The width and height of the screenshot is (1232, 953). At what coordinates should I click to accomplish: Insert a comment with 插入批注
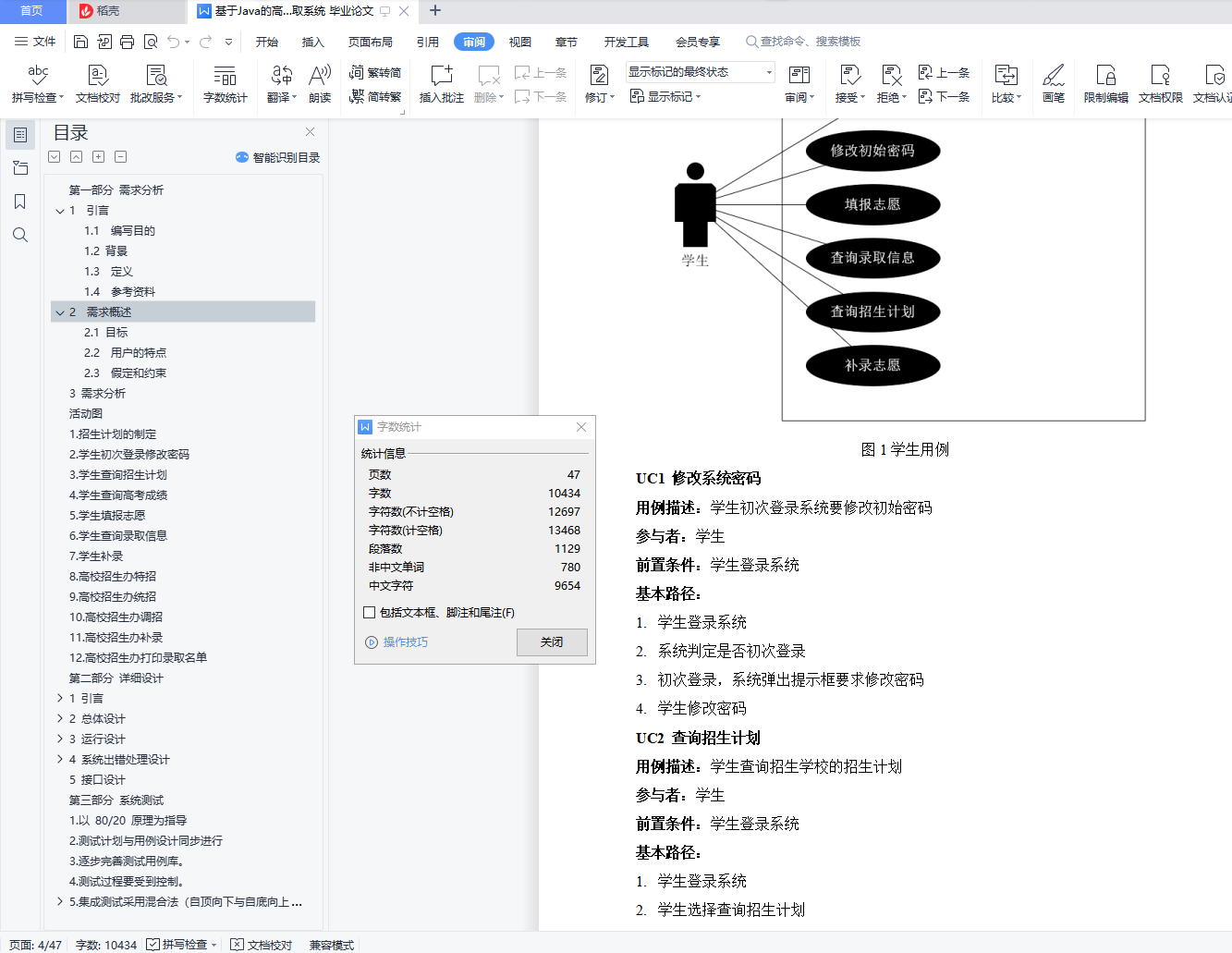442,84
